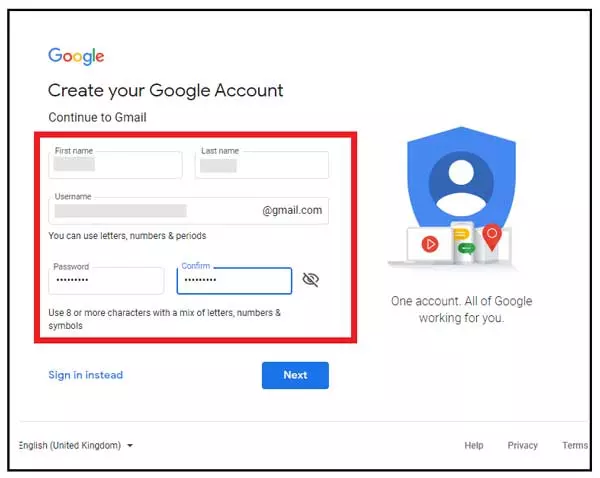Open the Help link in footer
The width and height of the screenshot is (600, 478).
click(x=474, y=445)
